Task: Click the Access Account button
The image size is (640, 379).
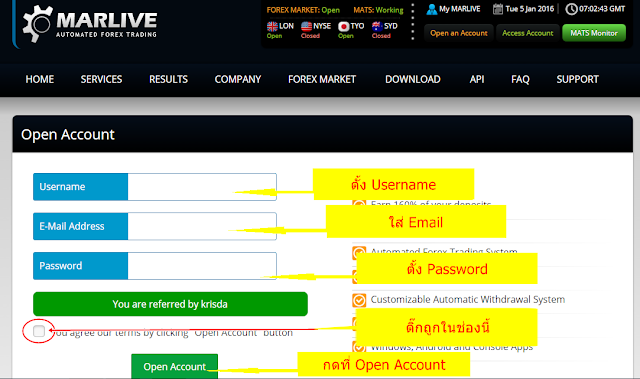Action: pos(527,33)
